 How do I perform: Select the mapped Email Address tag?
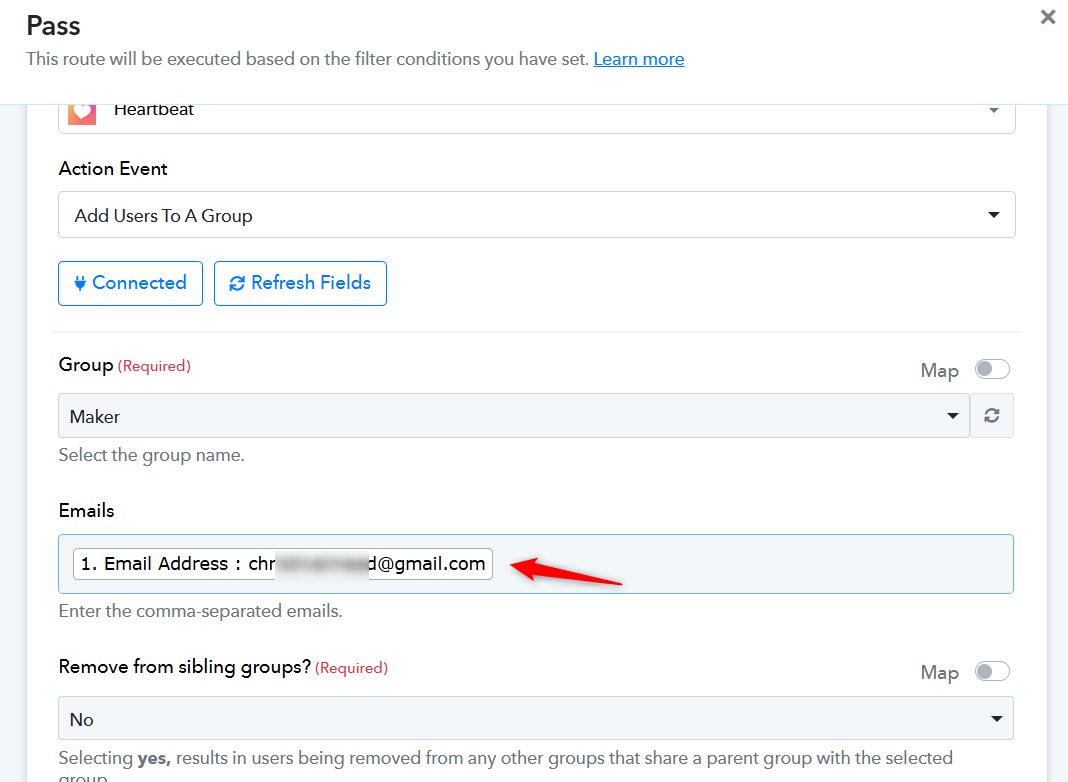pyautogui.click(x=283, y=564)
